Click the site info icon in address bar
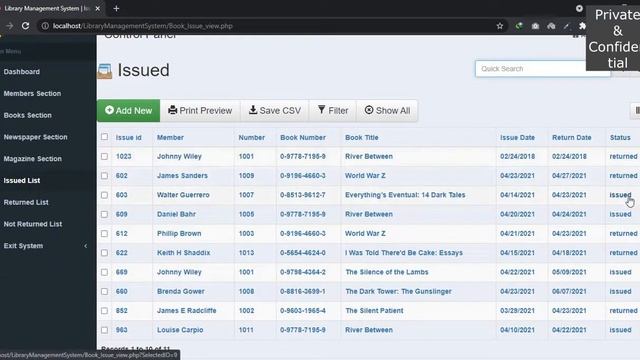The image size is (640, 360). tap(45, 26)
